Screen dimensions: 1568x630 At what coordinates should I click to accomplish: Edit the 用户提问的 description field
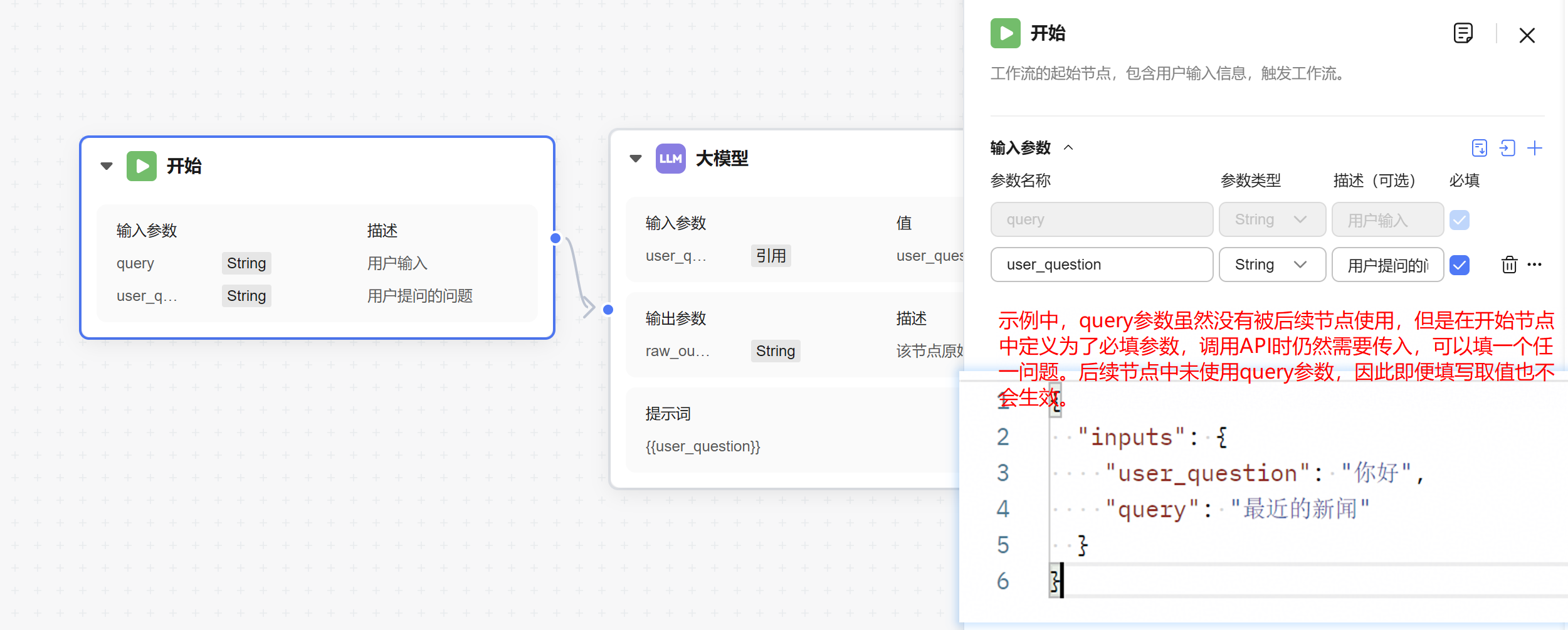pos(1388,265)
